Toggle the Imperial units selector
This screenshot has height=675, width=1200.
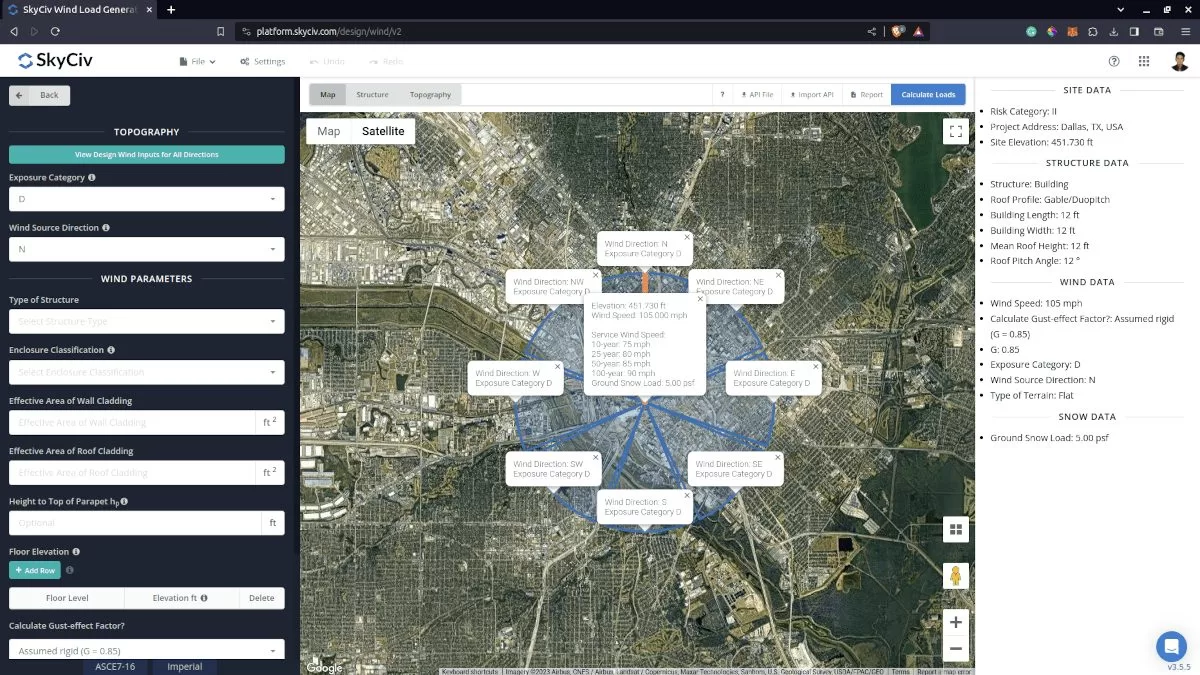pyautogui.click(x=185, y=667)
